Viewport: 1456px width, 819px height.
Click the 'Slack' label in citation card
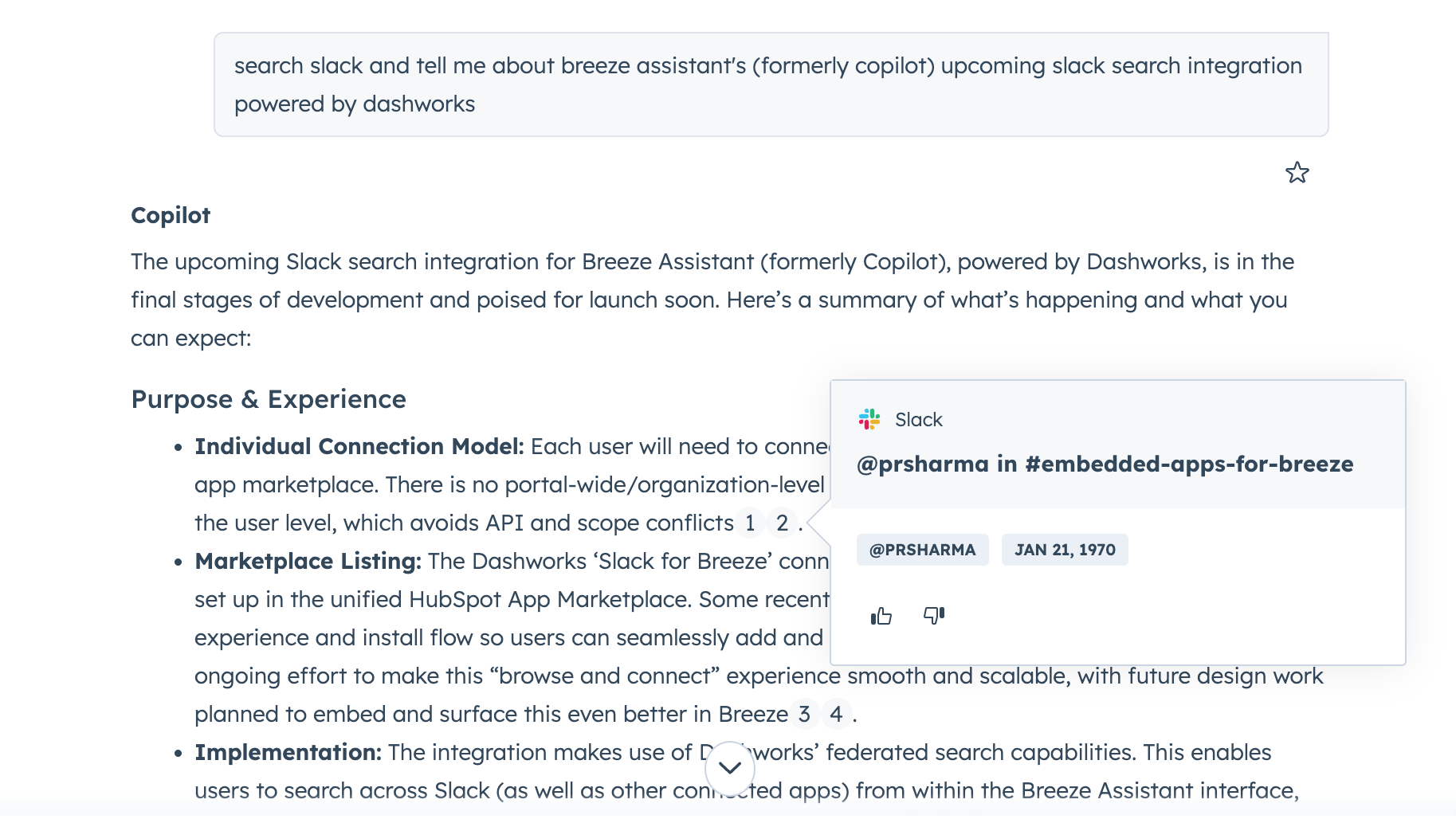click(918, 420)
